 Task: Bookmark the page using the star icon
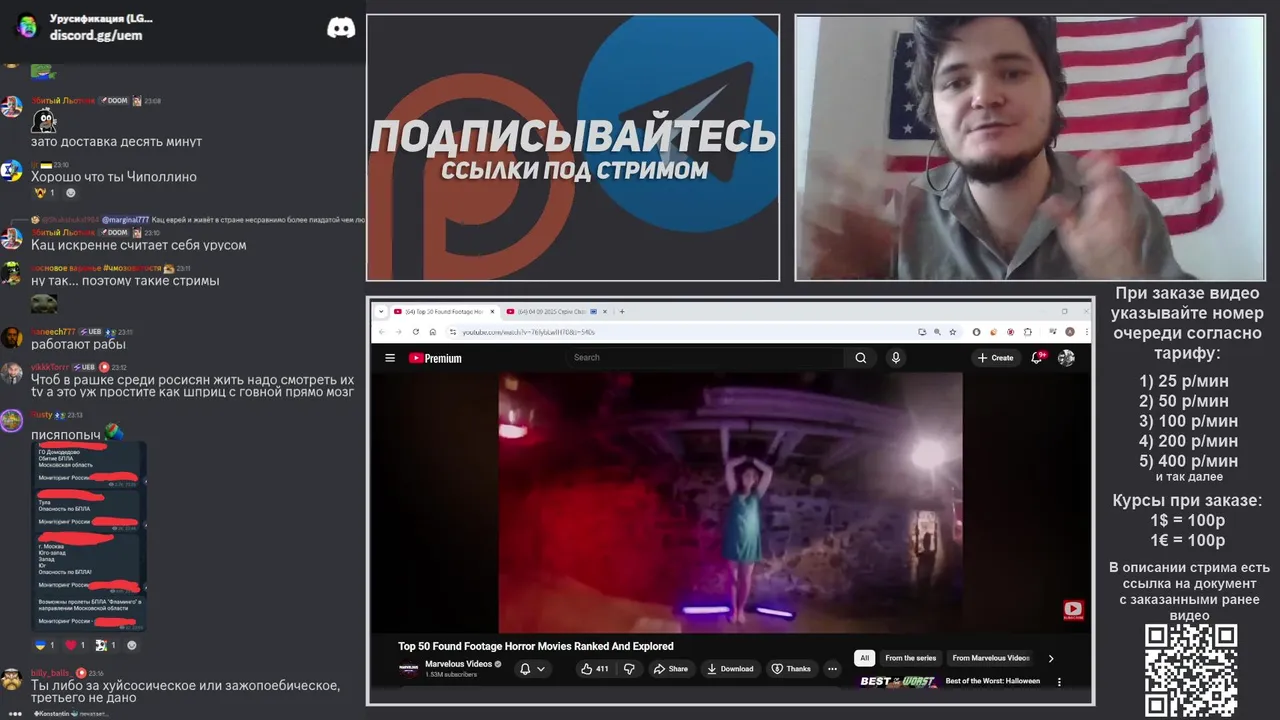(953, 332)
